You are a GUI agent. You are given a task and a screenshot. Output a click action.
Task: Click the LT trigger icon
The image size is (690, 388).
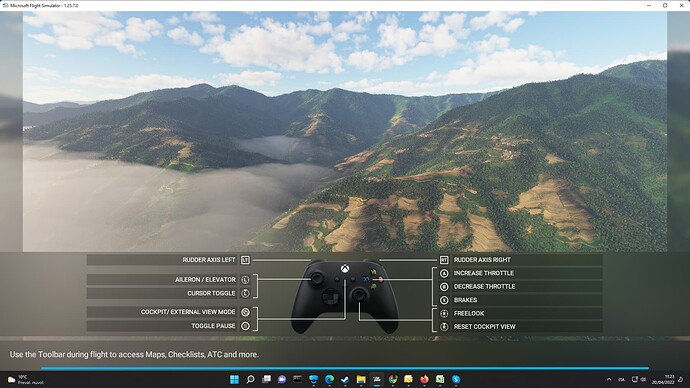pyautogui.click(x=245, y=260)
